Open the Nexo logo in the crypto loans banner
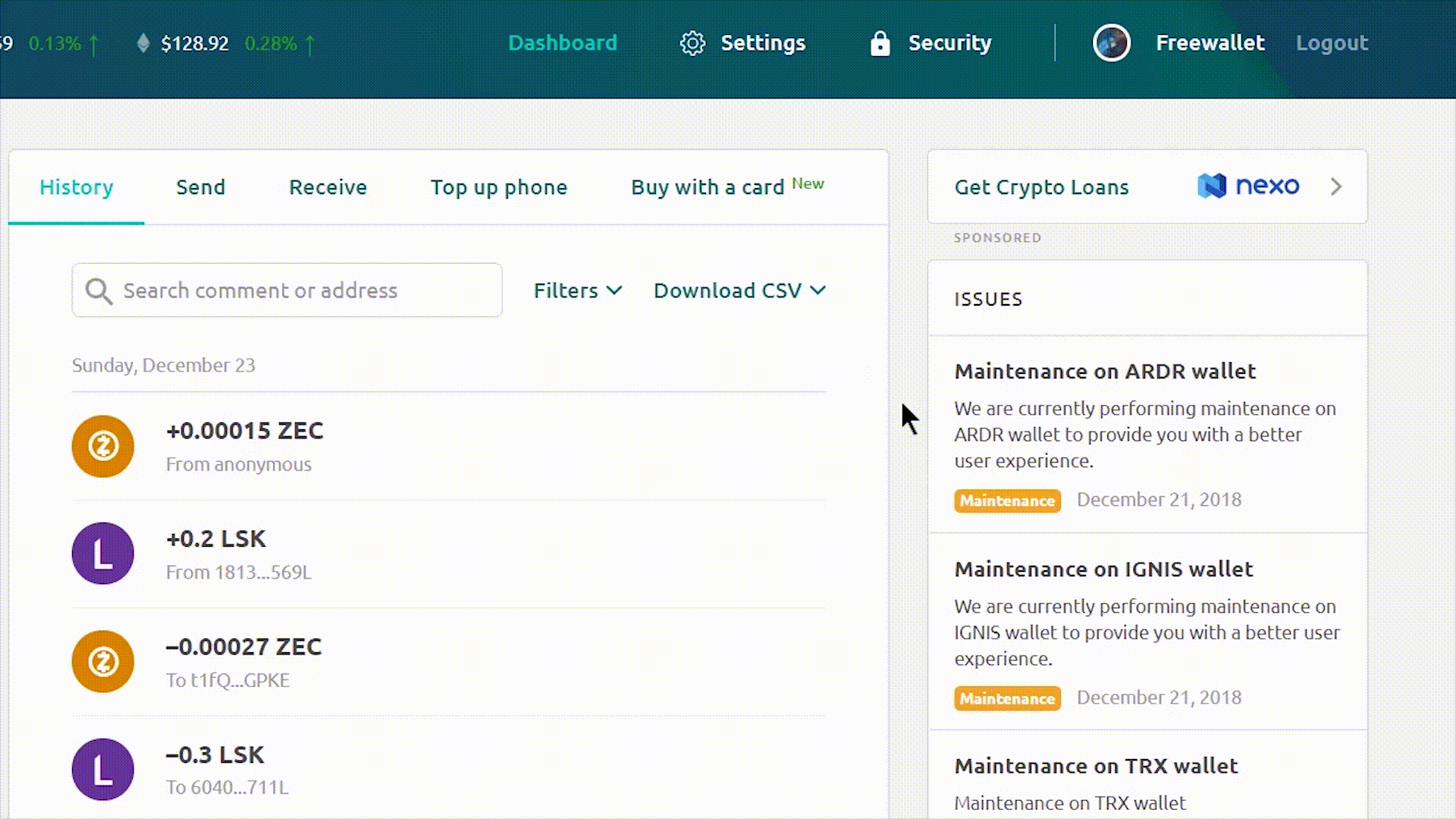The width and height of the screenshot is (1456, 819). pos(1247,186)
